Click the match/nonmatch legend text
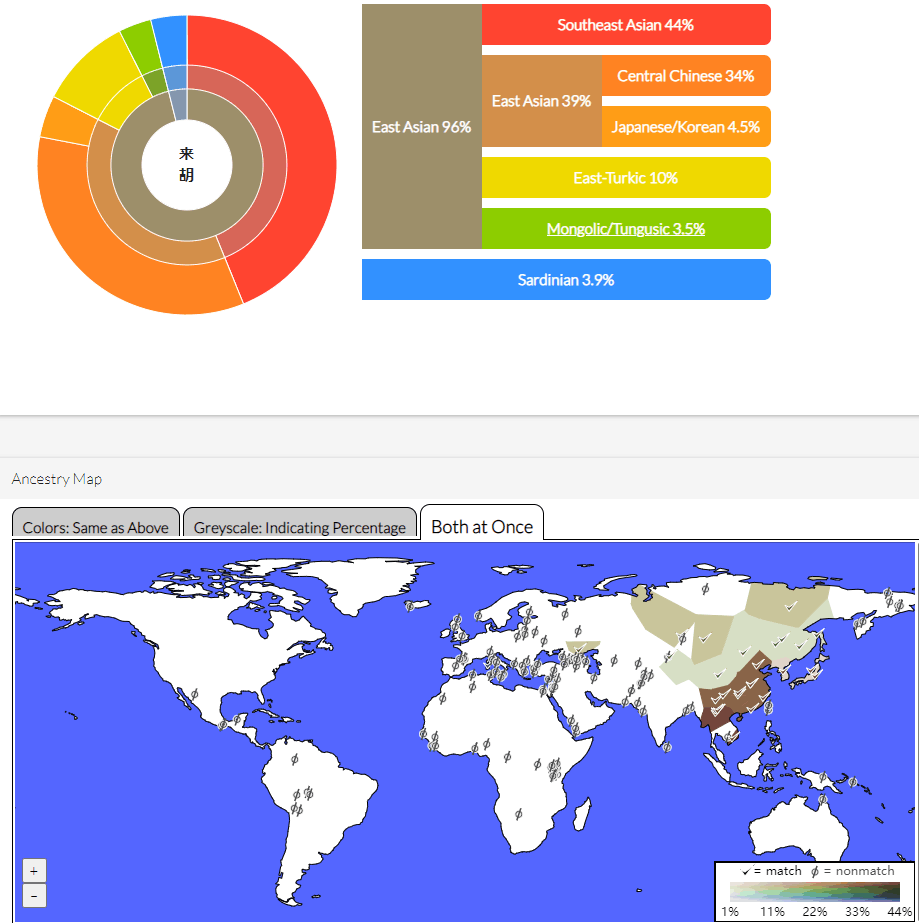This screenshot has height=923, width=919. [818, 871]
